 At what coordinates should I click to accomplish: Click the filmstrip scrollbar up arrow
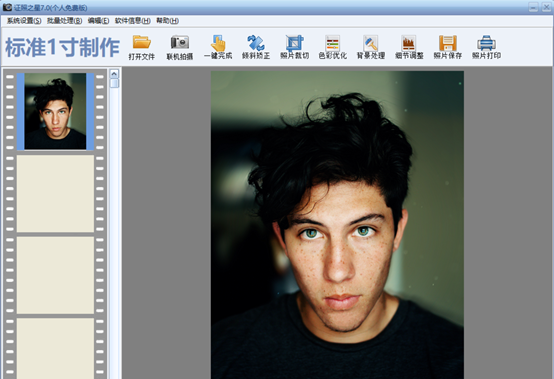[x=114, y=73]
